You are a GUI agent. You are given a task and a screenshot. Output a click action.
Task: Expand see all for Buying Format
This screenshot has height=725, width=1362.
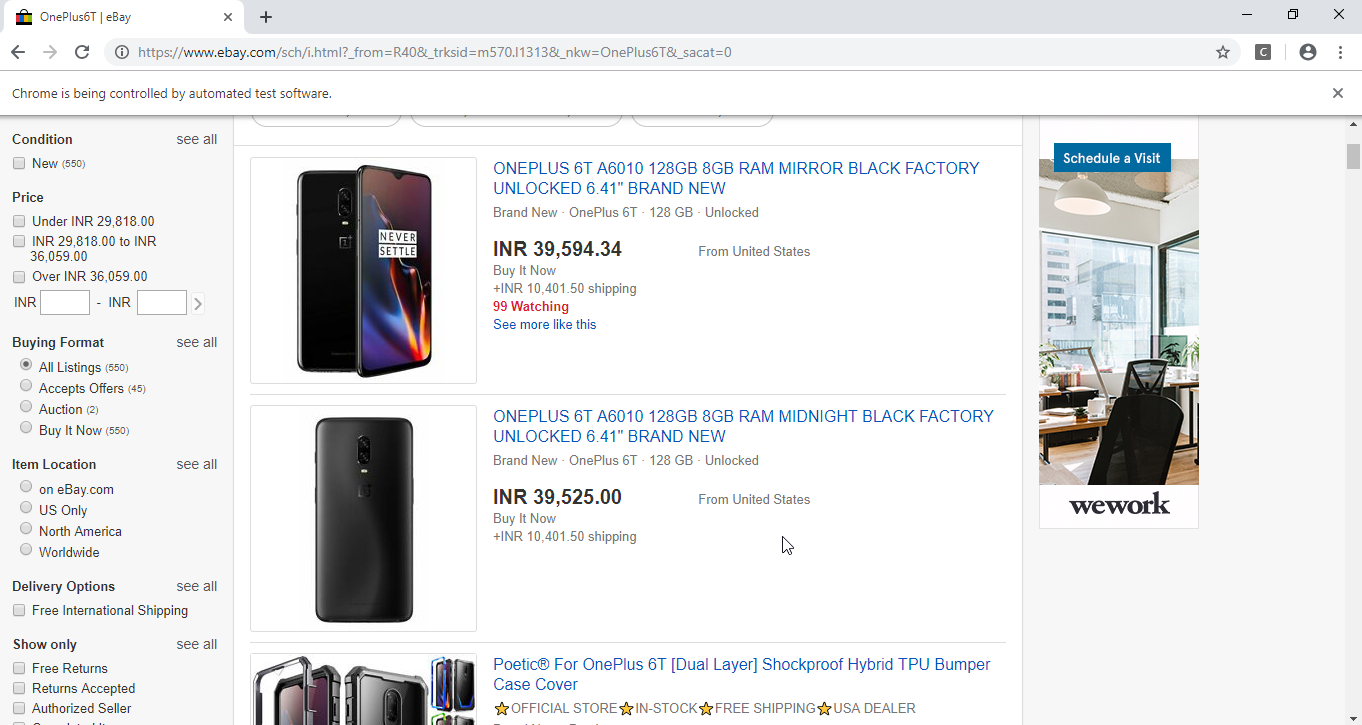[x=196, y=342]
